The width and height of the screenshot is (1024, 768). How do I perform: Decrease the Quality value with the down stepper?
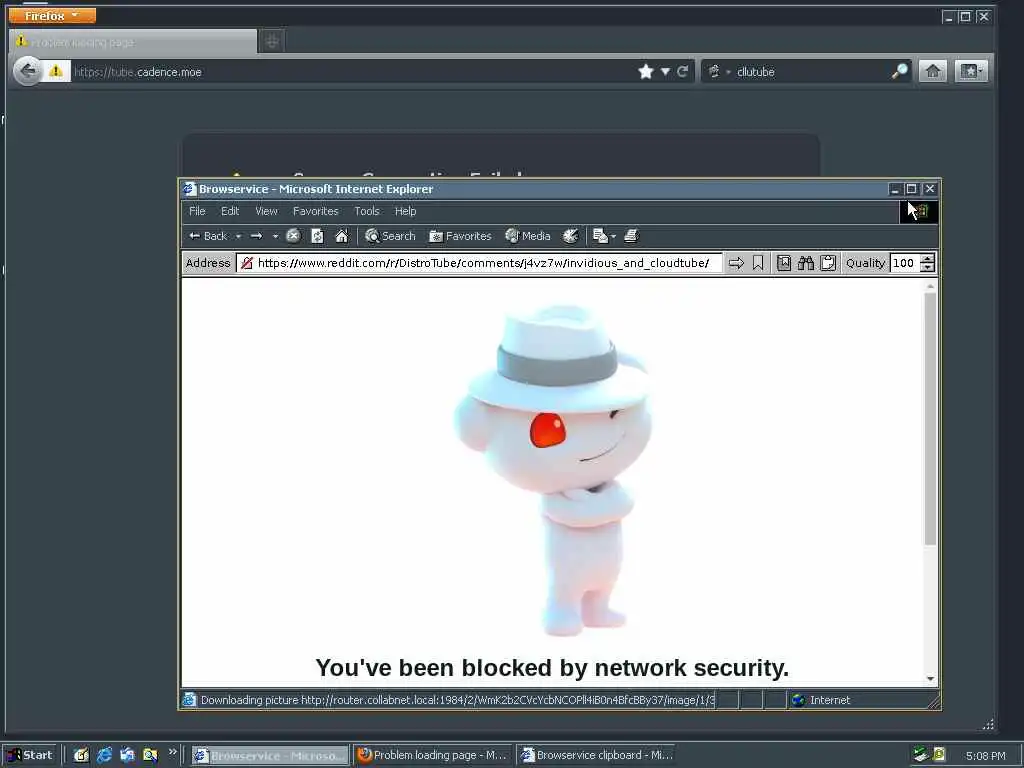point(927,267)
